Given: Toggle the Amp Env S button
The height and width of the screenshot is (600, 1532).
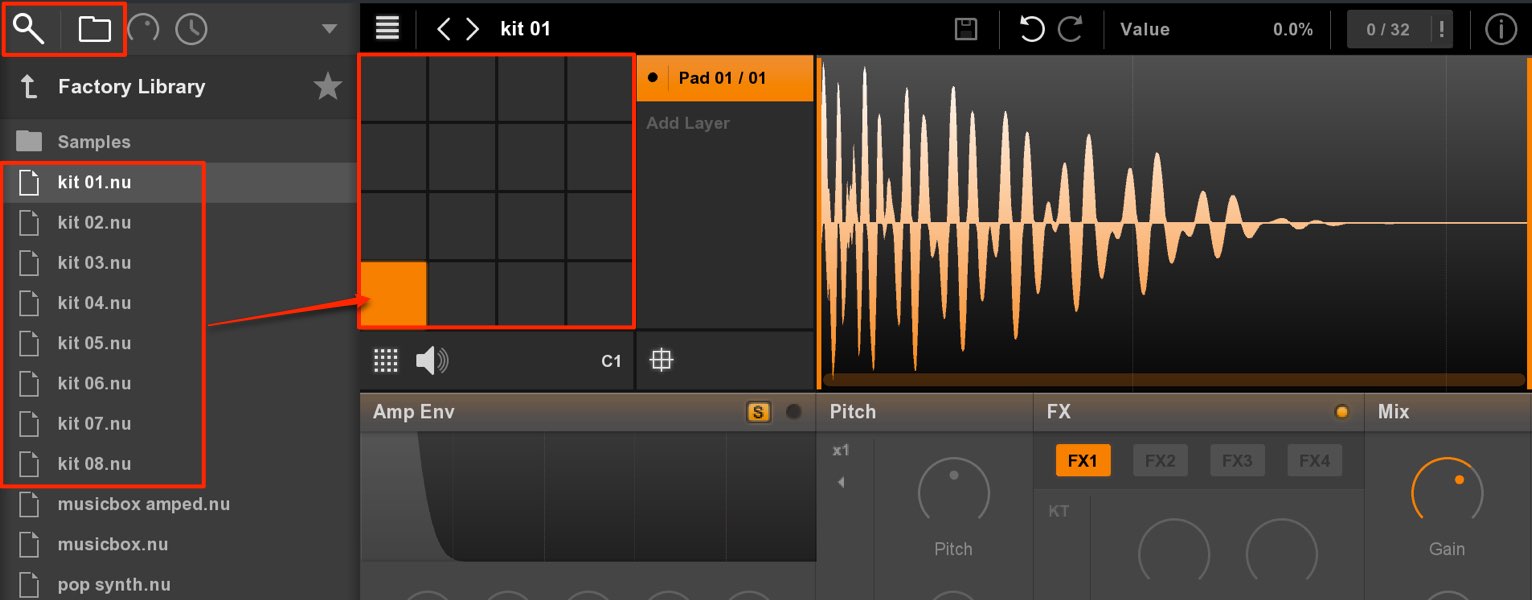Looking at the screenshot, I should (x=759, y=412).
